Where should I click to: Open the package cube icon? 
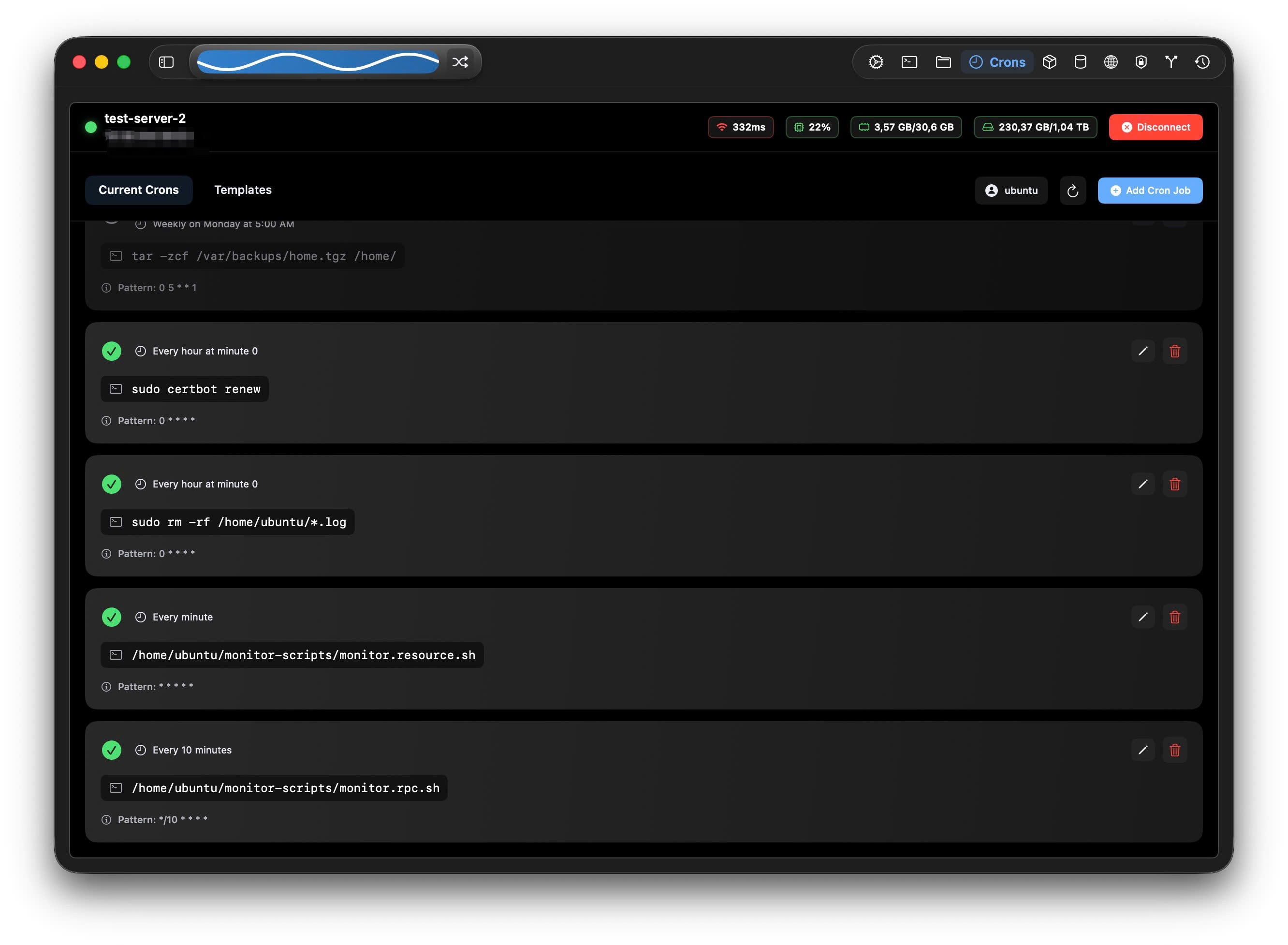pos(1049,62)
